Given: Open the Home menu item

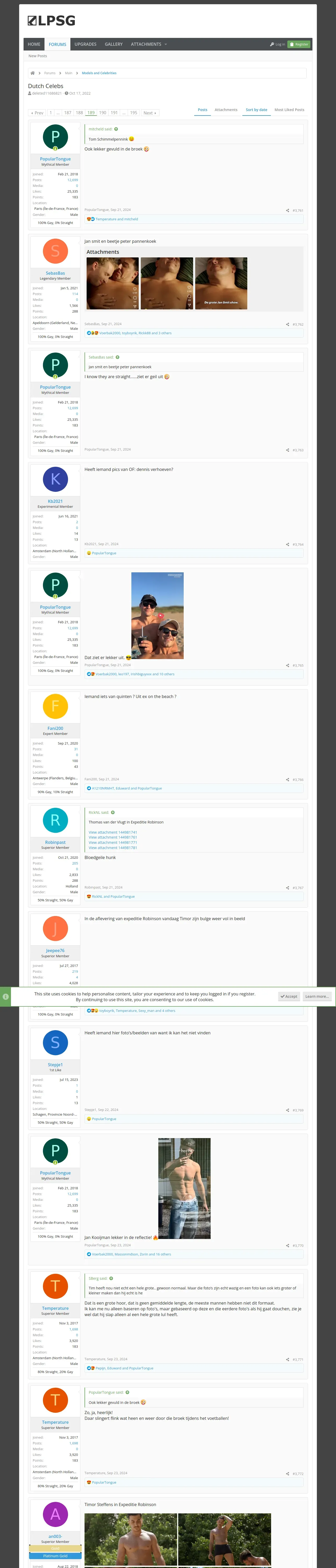Looking at the screenshot, I should (34, 44).
